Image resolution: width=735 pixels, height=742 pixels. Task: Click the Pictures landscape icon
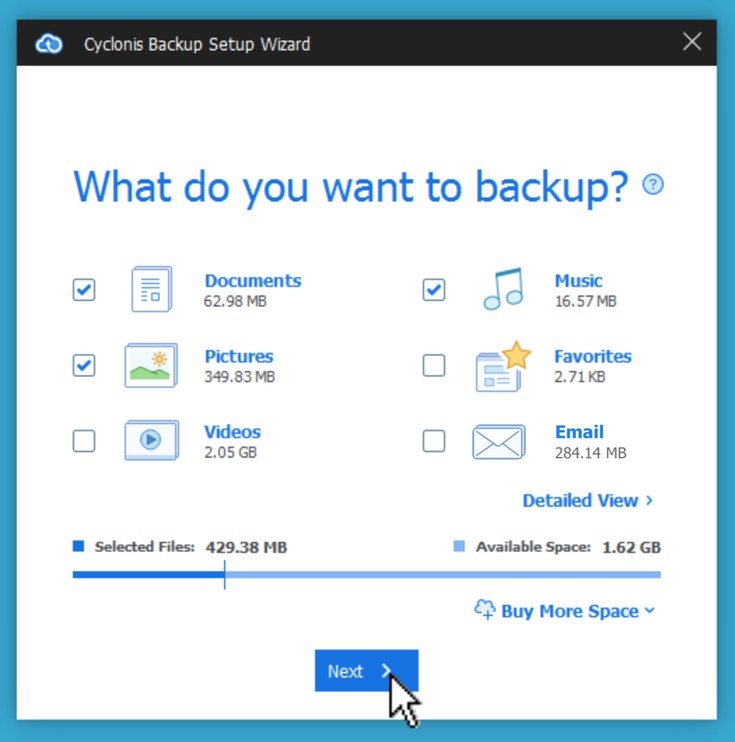(151, 365)
